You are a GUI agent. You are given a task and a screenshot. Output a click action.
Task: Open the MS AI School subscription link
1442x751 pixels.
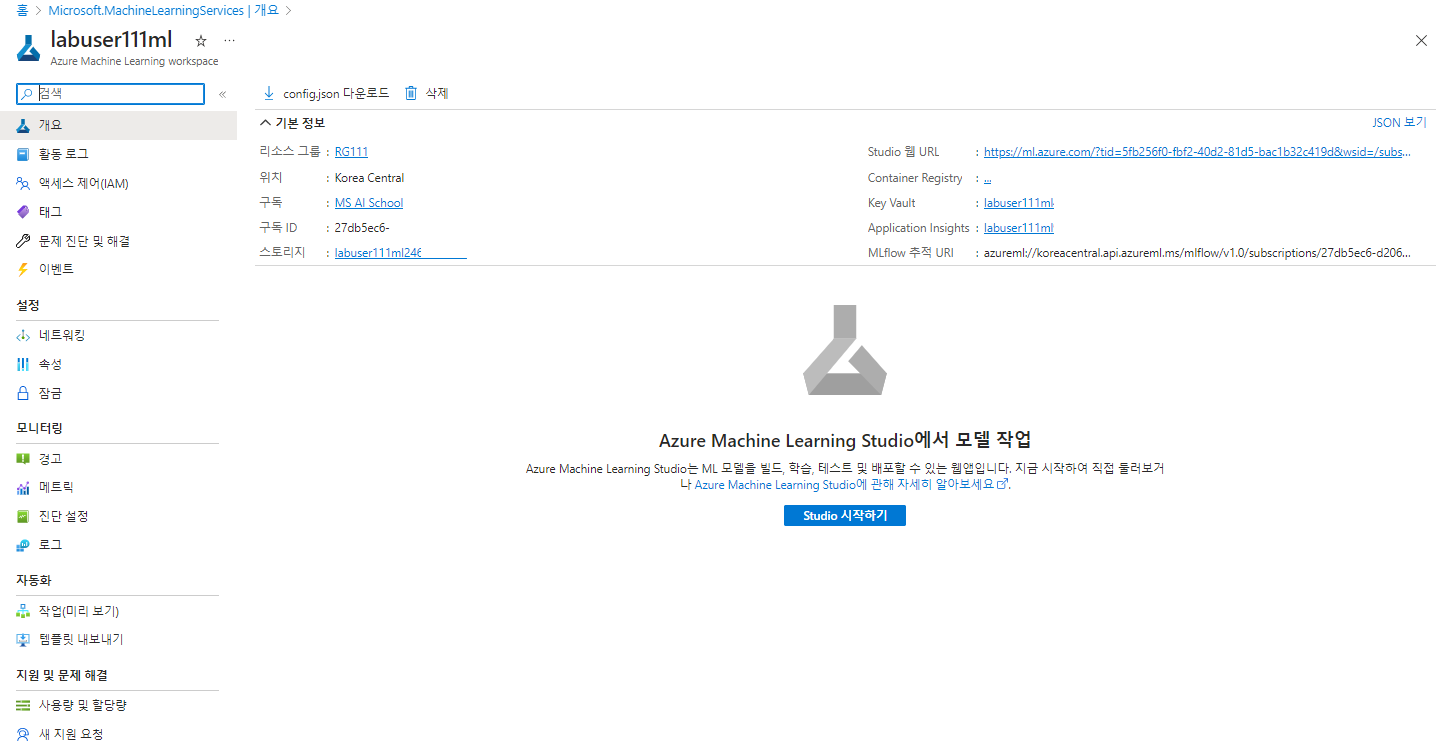(x=369, y=203)
